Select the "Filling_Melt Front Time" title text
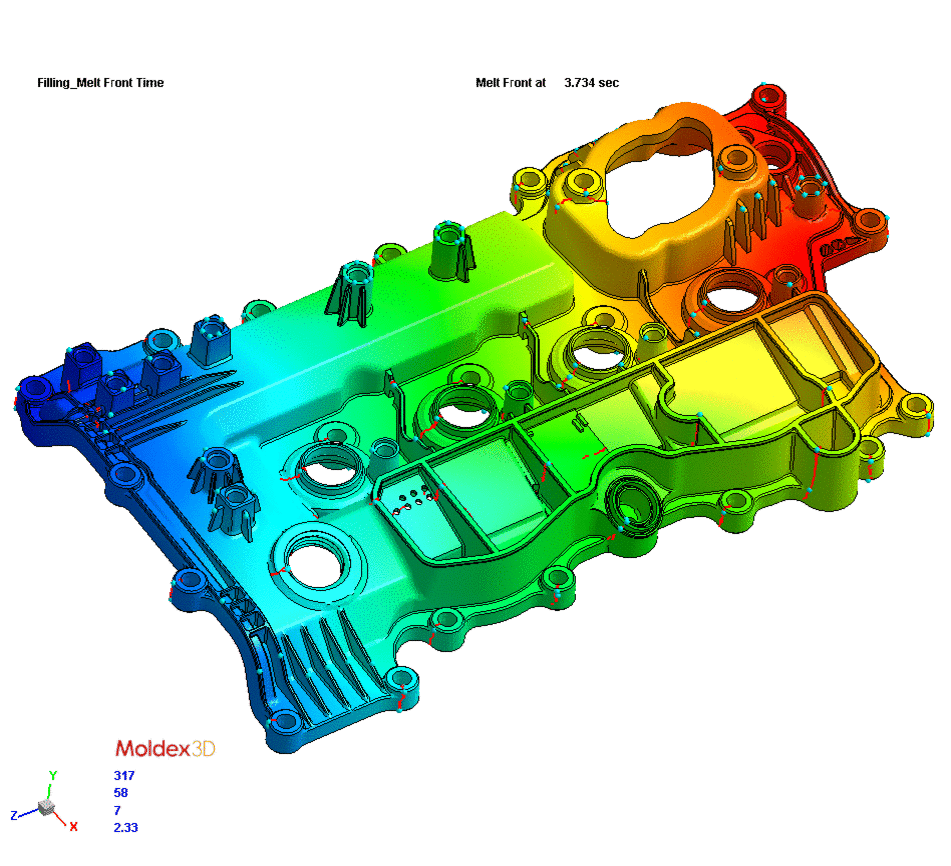This screenshot has width=951, height=866. 100,83
